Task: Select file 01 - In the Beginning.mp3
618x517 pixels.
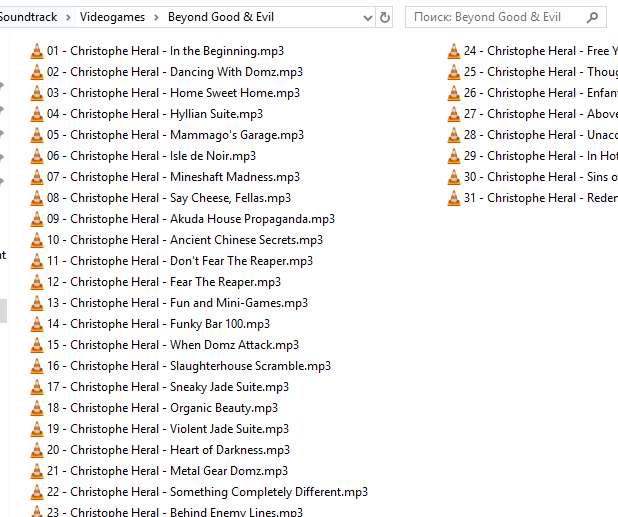Action: pyautogui.click(x=157, y=51)
